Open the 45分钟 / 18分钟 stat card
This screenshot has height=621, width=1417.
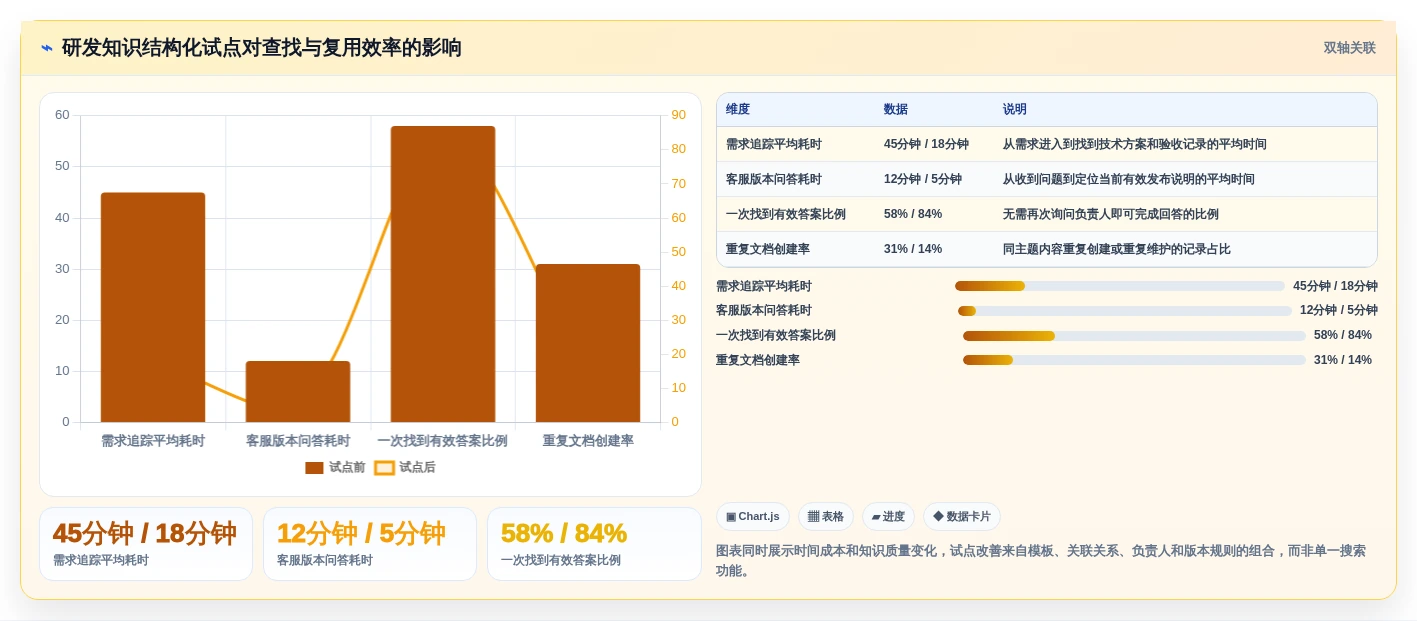click(146, 544)
